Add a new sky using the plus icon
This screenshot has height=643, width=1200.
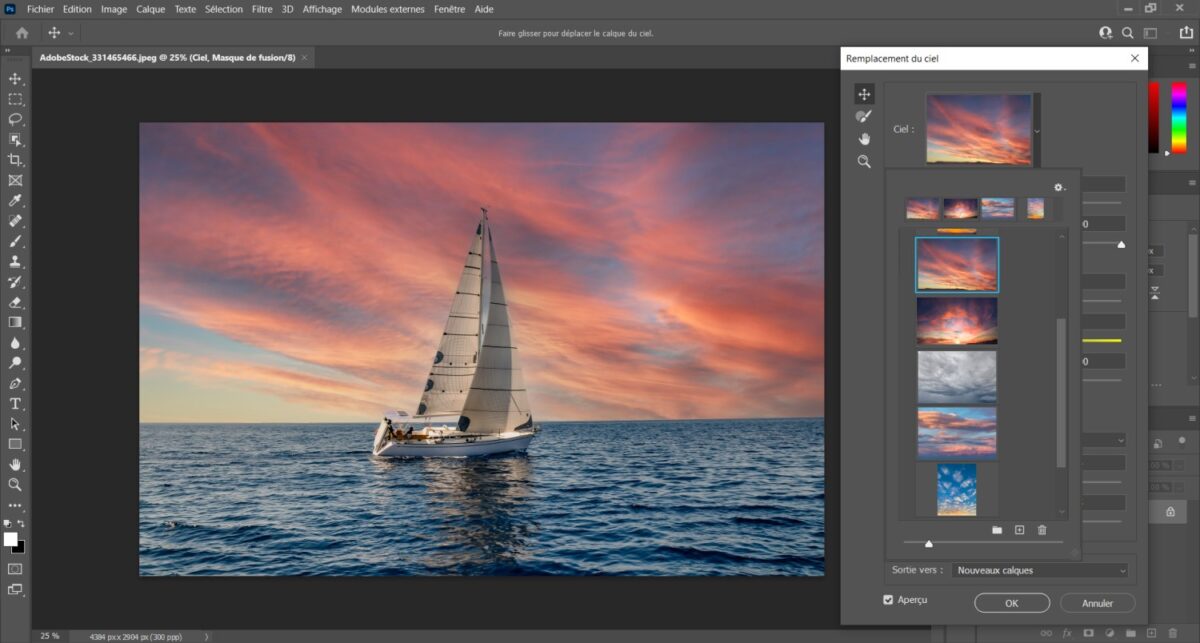tap(1019, 530)
